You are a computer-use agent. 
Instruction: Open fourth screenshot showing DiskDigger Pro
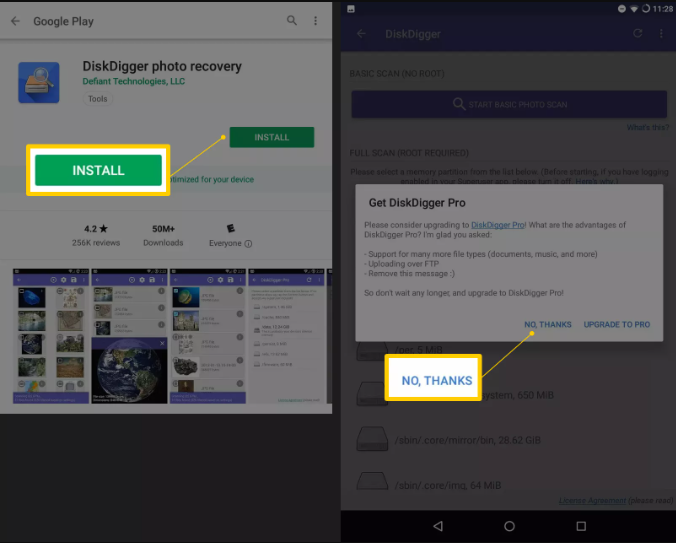pyautogui.click(x=286, y=336)
